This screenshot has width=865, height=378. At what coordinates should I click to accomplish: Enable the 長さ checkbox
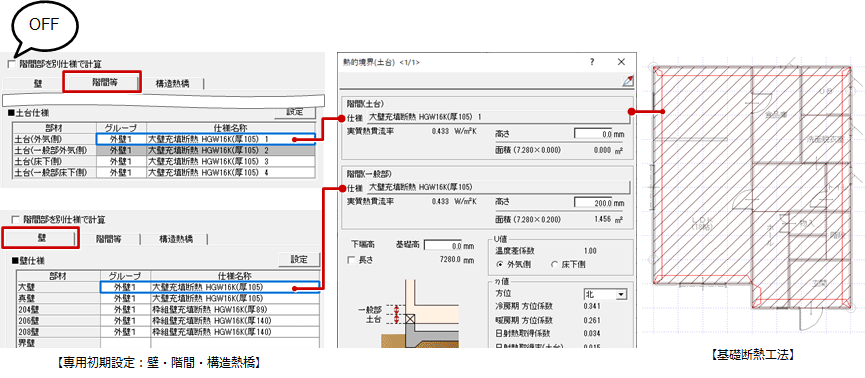(x=351, y=260)
